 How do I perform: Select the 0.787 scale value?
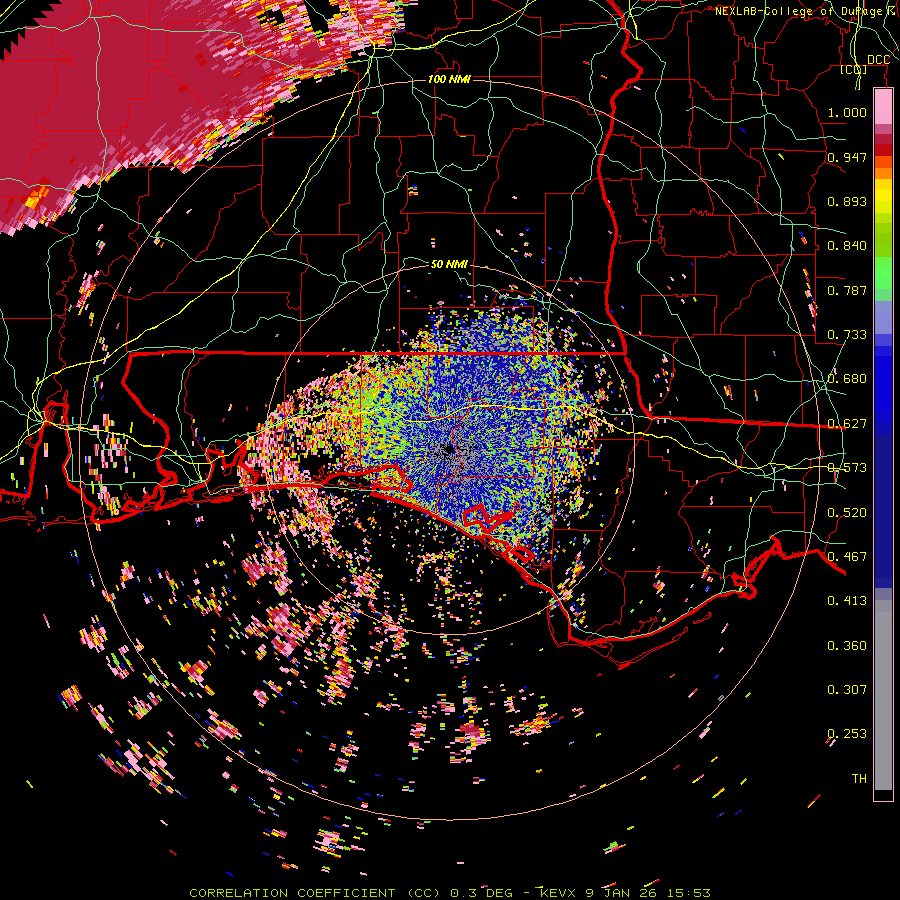pos(847,290)
